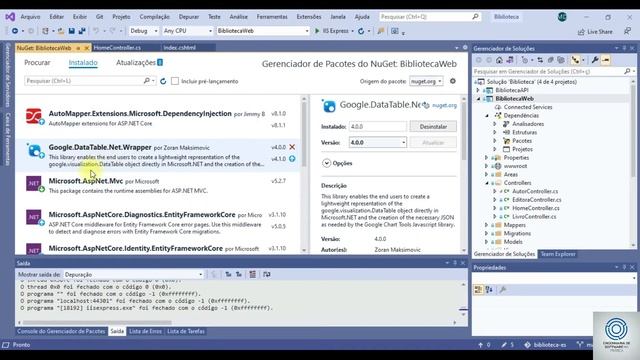This screenshot has height=360, width=640.
Task: Switch to the Procurar tab
Action: click(x=37, y=62)
